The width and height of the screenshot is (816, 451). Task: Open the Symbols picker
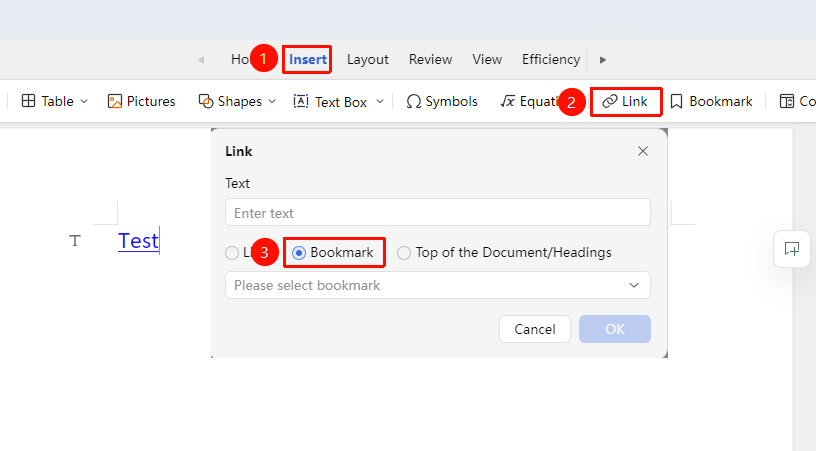442,101
